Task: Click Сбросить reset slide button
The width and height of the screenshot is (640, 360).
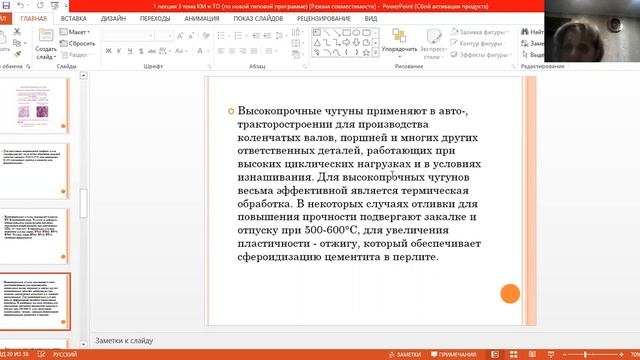Action: click(77, 43)
